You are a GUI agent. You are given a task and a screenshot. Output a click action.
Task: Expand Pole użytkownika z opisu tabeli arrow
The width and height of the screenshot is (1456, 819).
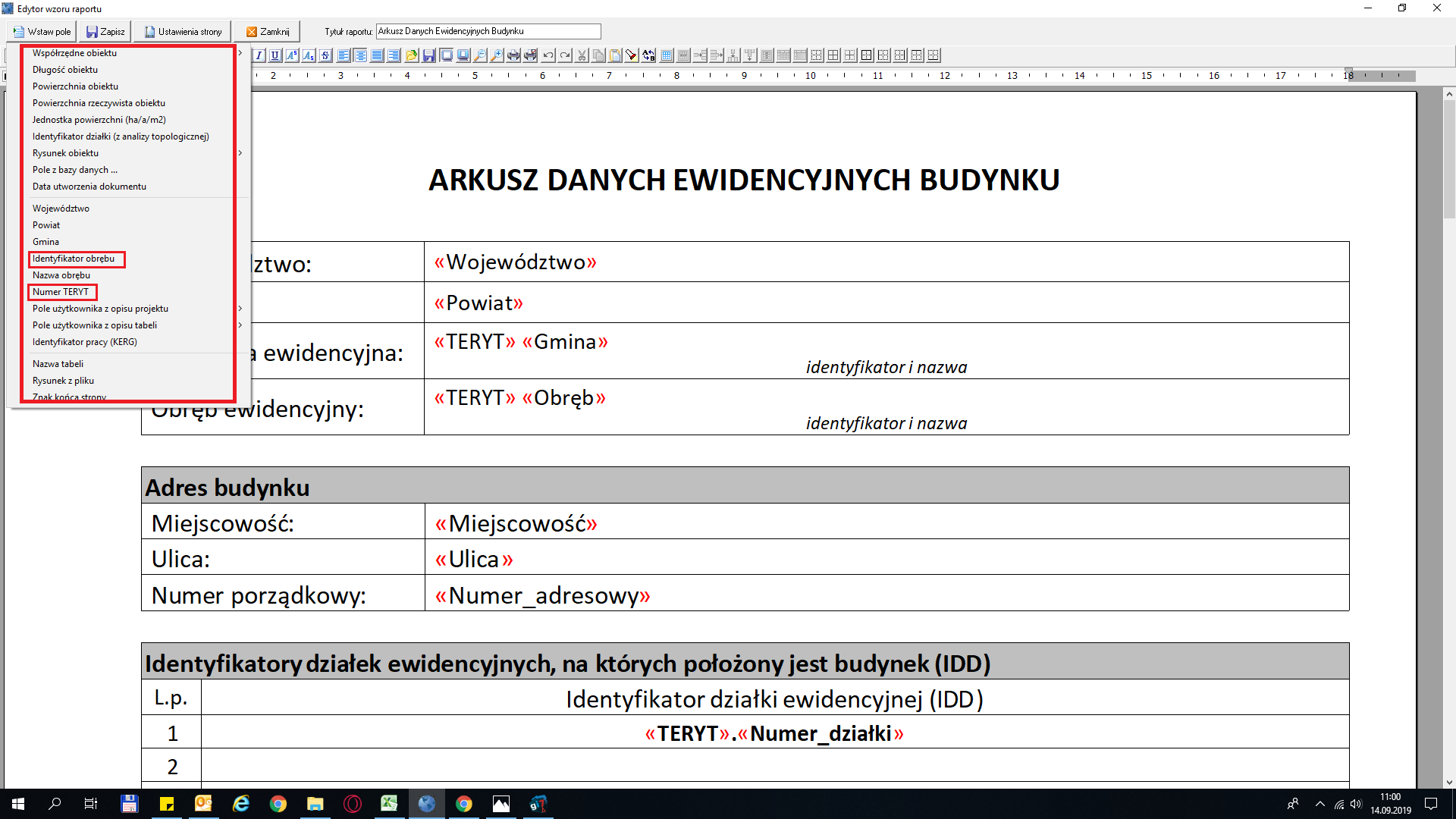(240, 325)
